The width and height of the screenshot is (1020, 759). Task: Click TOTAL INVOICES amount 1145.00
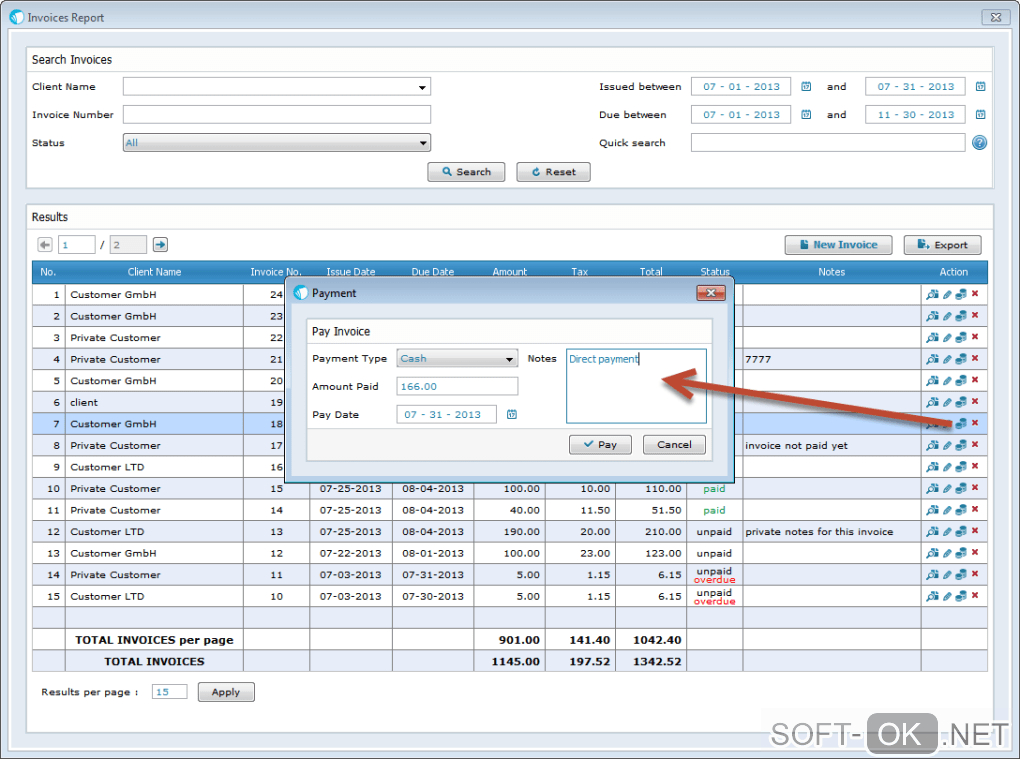[x=515, y=661]
